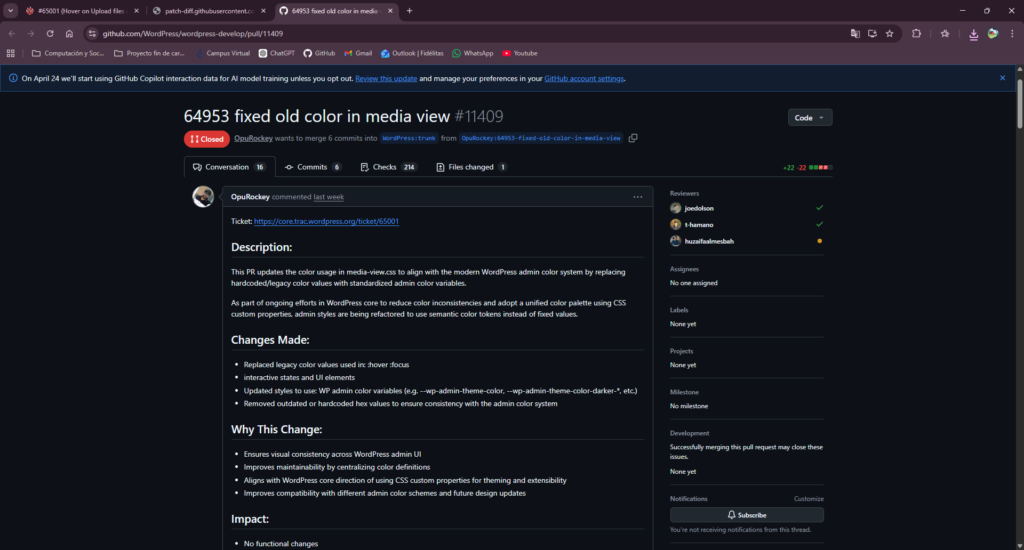
Task: Click the Review this update link
Action: point(386,78)
